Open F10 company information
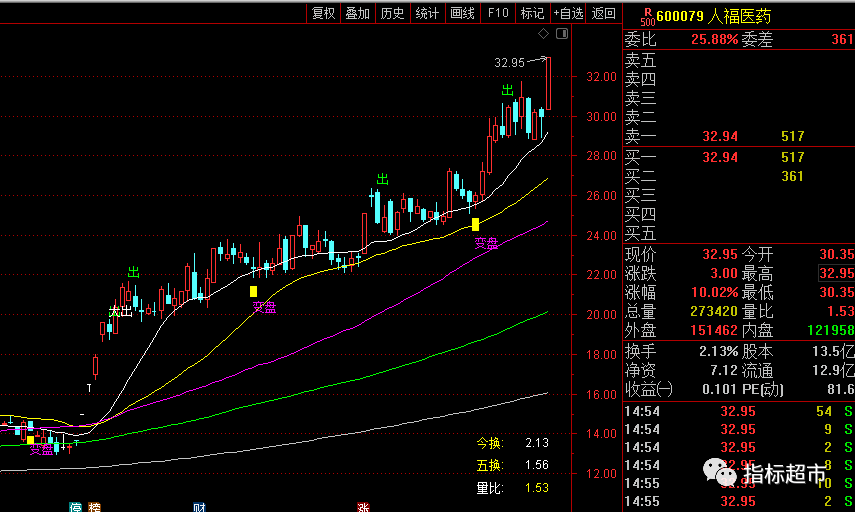This screenshot has height=512, width=855. pos(498,14)
